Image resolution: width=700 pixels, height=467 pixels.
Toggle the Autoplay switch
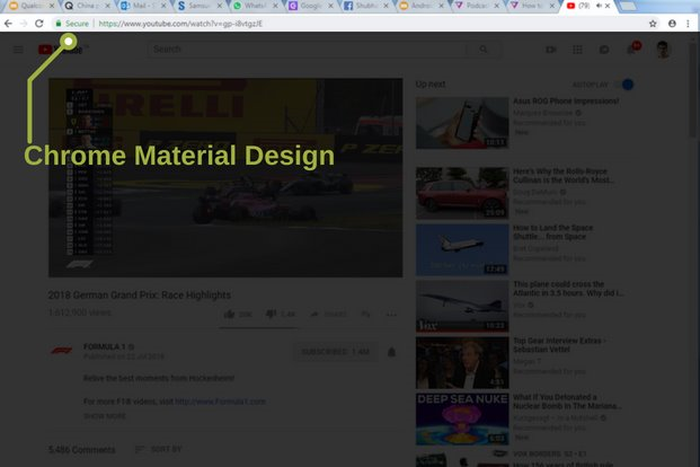pos(624,85)
